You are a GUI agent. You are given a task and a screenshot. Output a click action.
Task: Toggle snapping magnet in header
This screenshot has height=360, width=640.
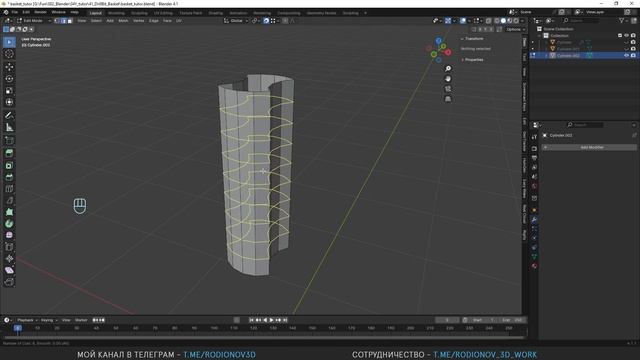(266, 20)
